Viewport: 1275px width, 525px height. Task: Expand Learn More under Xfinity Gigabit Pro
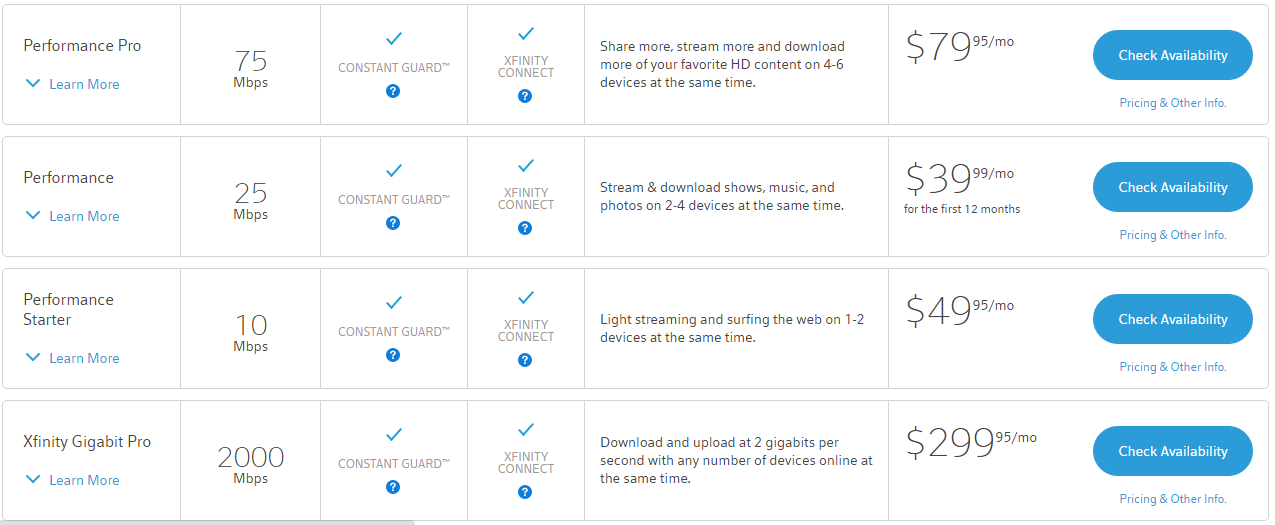tap(73, 480)
